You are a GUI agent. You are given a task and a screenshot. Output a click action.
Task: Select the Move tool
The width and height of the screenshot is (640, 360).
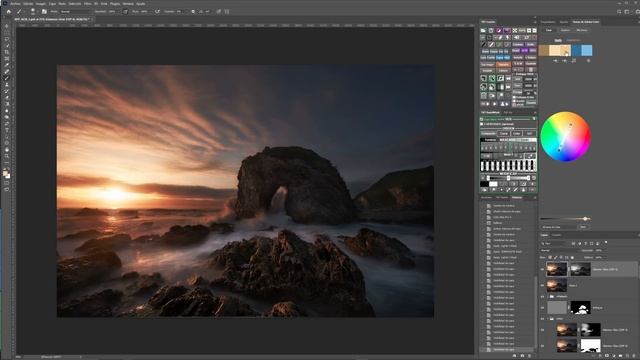tap(7, 26)
